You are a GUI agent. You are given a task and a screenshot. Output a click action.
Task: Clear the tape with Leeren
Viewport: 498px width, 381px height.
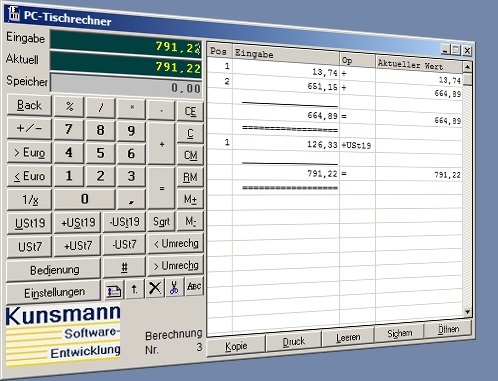[348, 337]
